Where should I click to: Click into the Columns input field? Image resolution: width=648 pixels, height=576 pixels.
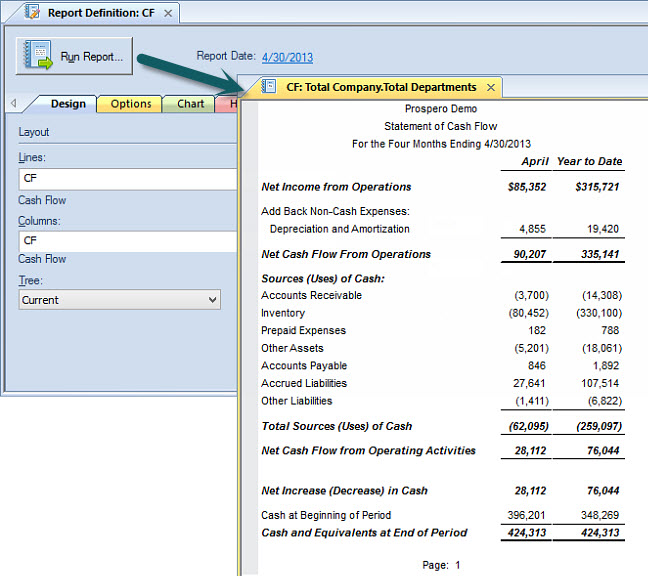(x=126, y=240)
